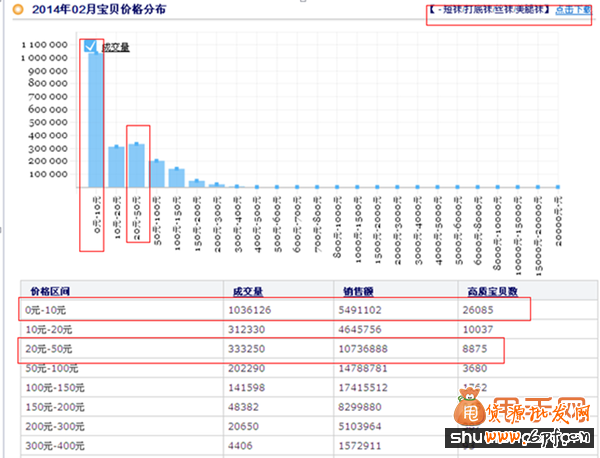600x458 pixels.
Task: Click the 100元-150元 bar in chart
Action: point(177,177)
